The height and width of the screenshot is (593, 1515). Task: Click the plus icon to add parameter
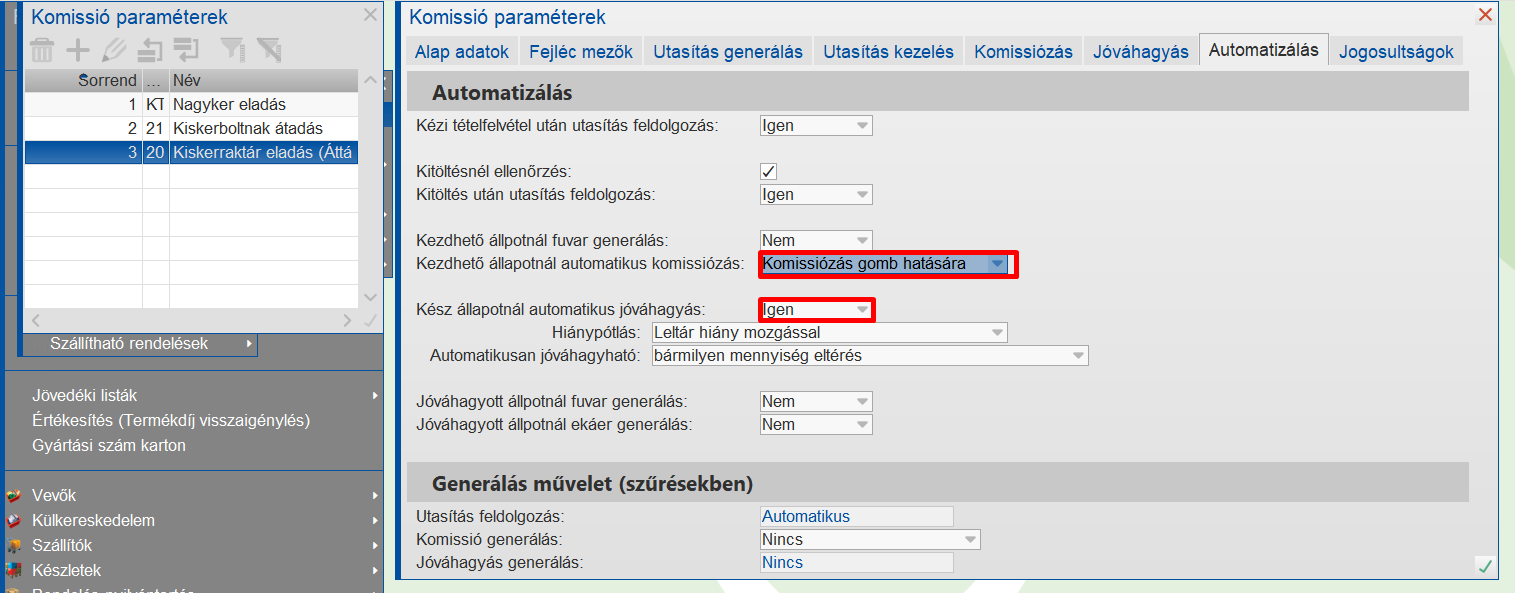pyautogui.click(x=78, y=49)
